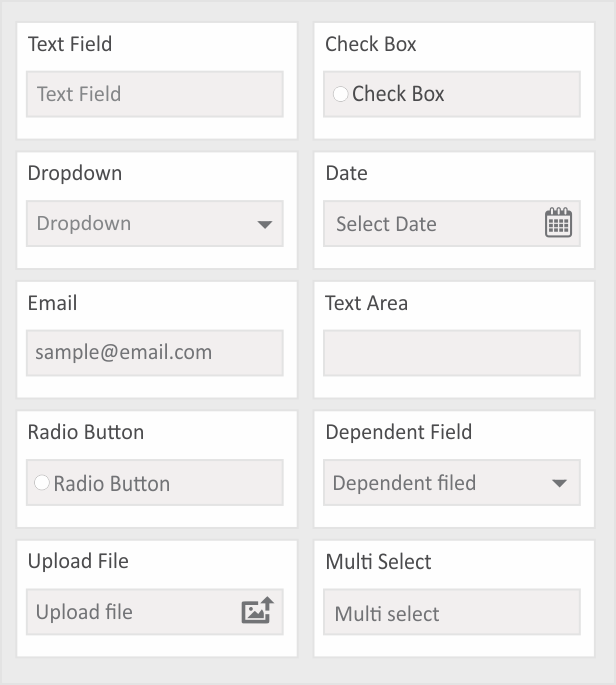Click the "Check Box" card heading
The image size is (616, 685).
371,44
